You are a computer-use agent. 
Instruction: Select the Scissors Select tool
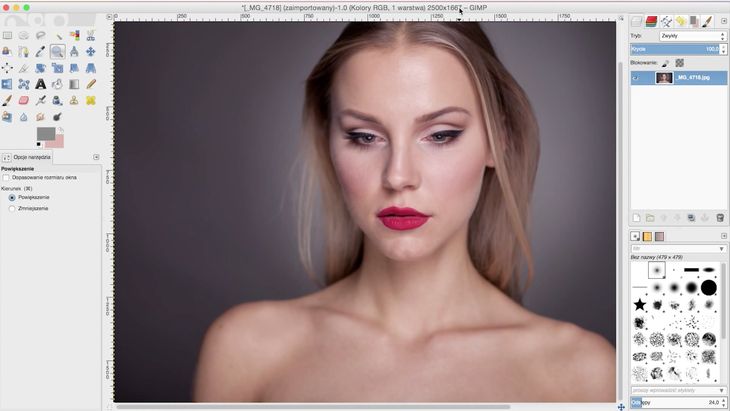tap(91, 35)
